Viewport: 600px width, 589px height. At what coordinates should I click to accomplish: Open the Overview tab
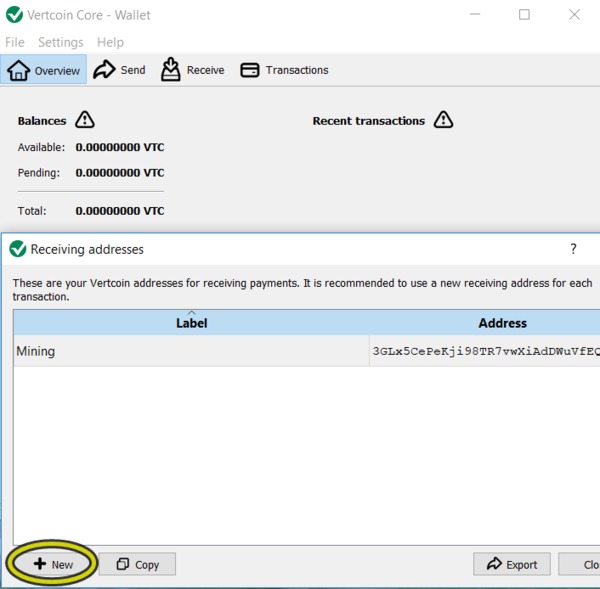pyautogui.click(x=44, y=70)
